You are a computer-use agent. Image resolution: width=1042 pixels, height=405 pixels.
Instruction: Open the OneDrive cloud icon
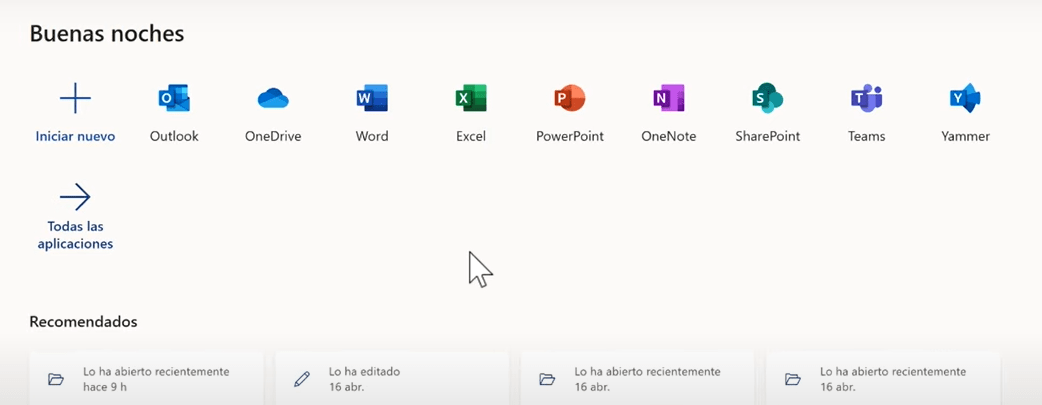coord(273,98)
